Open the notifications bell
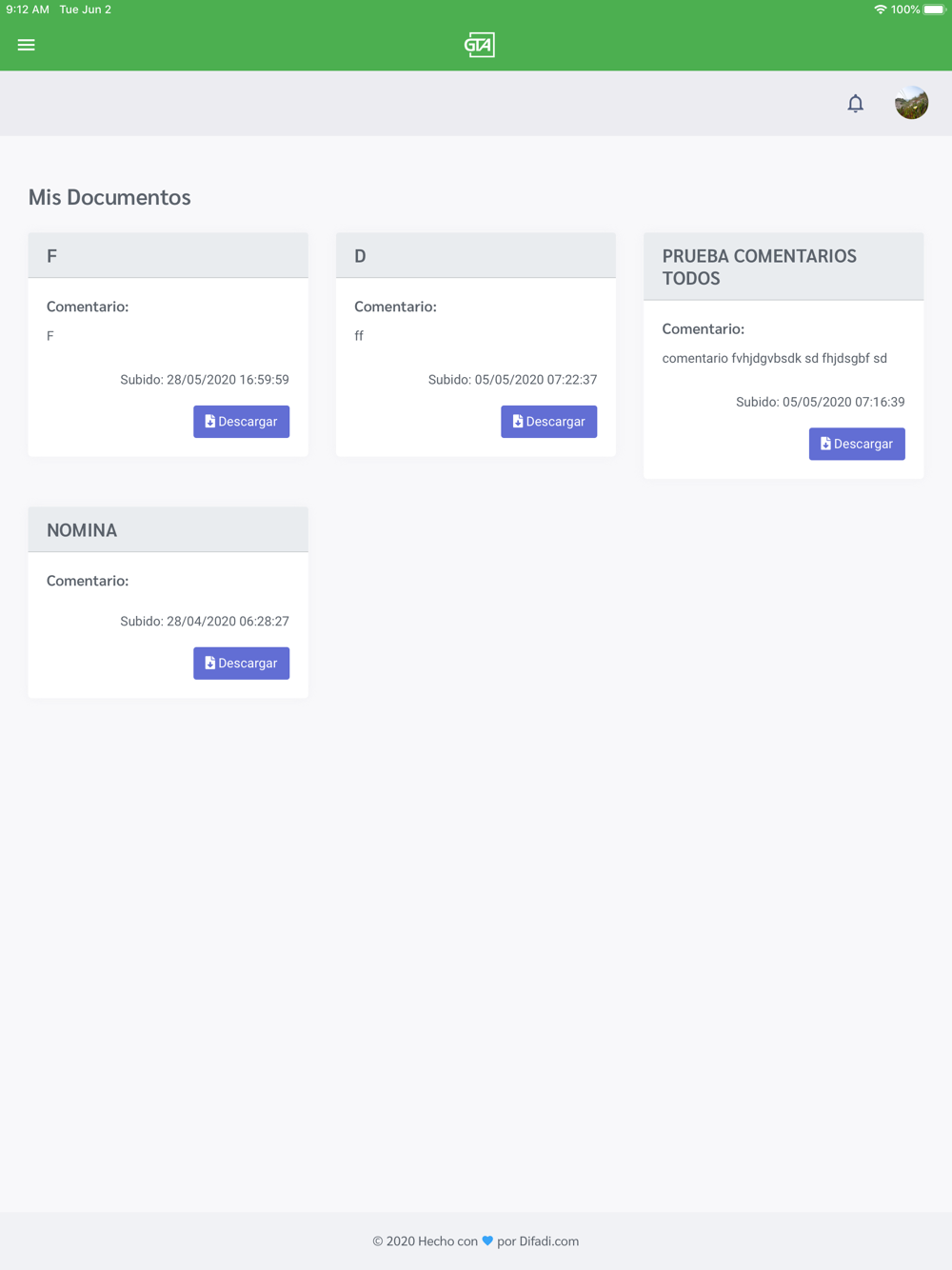 (x=855, y=103)
